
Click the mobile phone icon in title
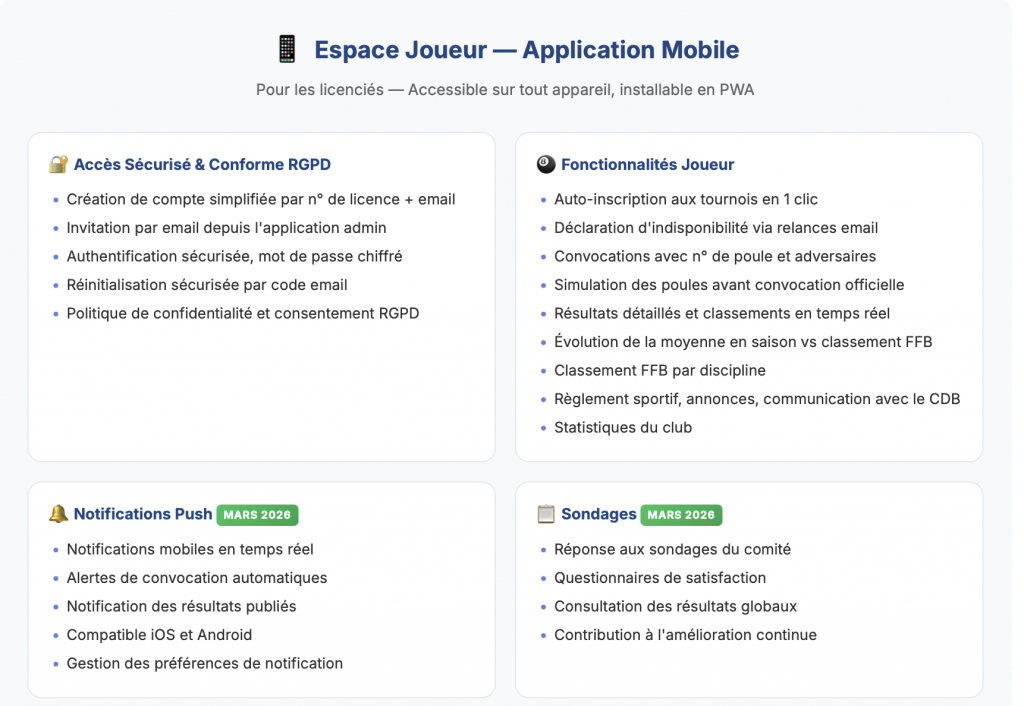coord(287,49)
